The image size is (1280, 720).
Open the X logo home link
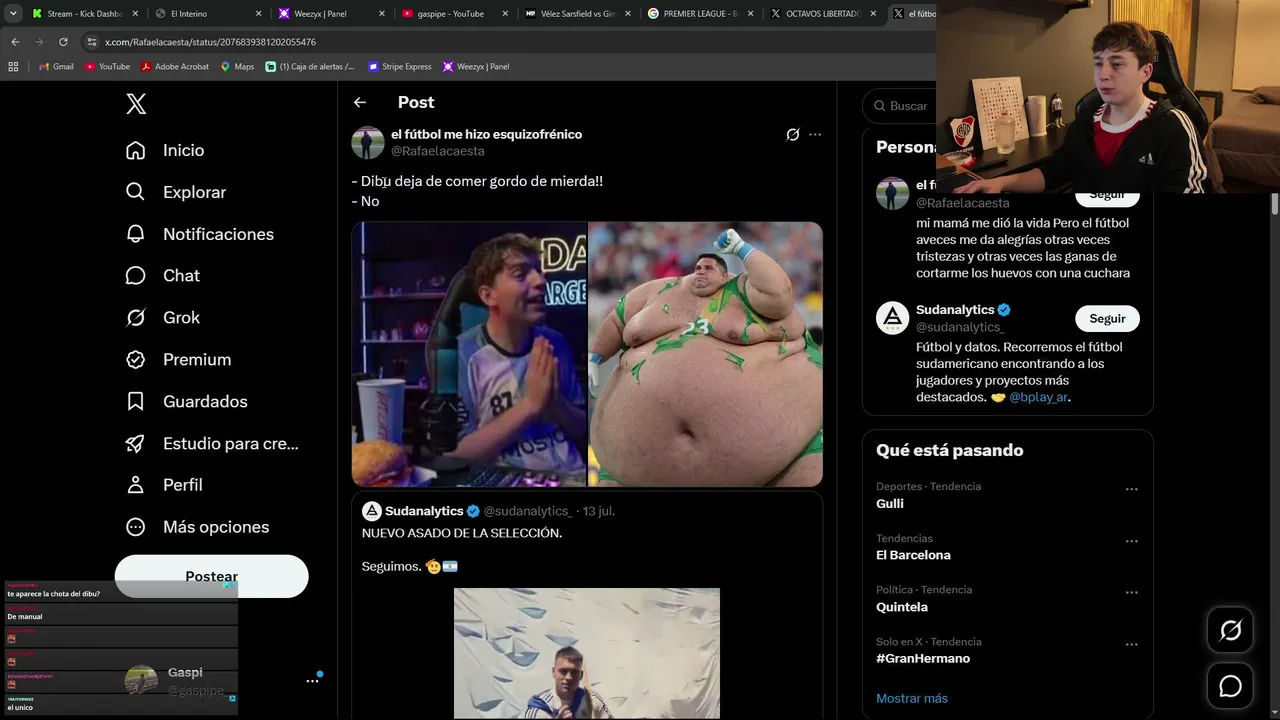point(136,103)
